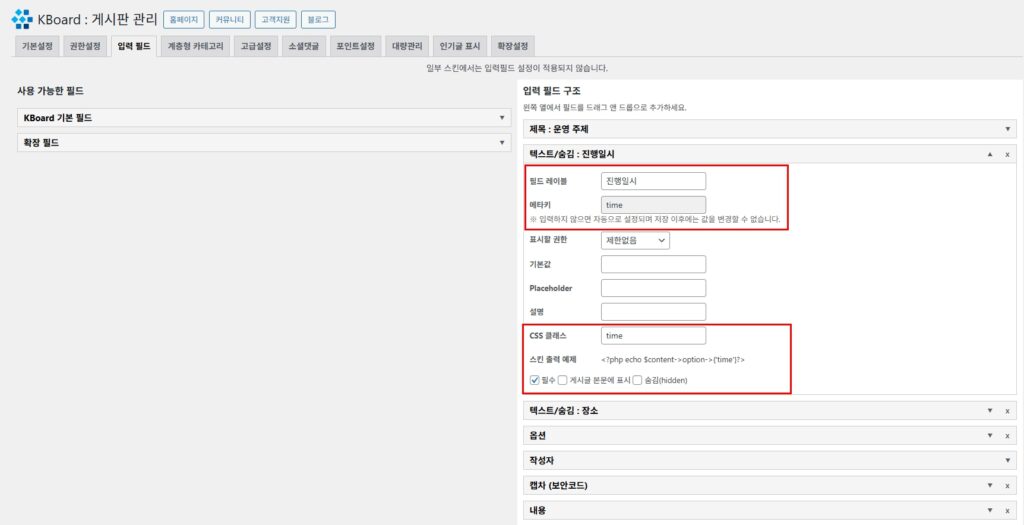Switch to the 기본설정 tab

pyautogui.click(x=36, y=46)
